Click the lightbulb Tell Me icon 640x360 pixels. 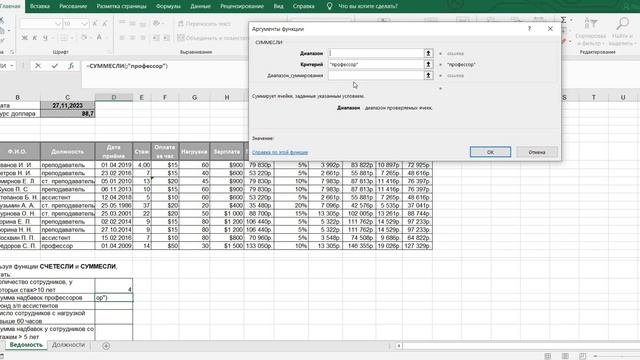tap(329, 6)
